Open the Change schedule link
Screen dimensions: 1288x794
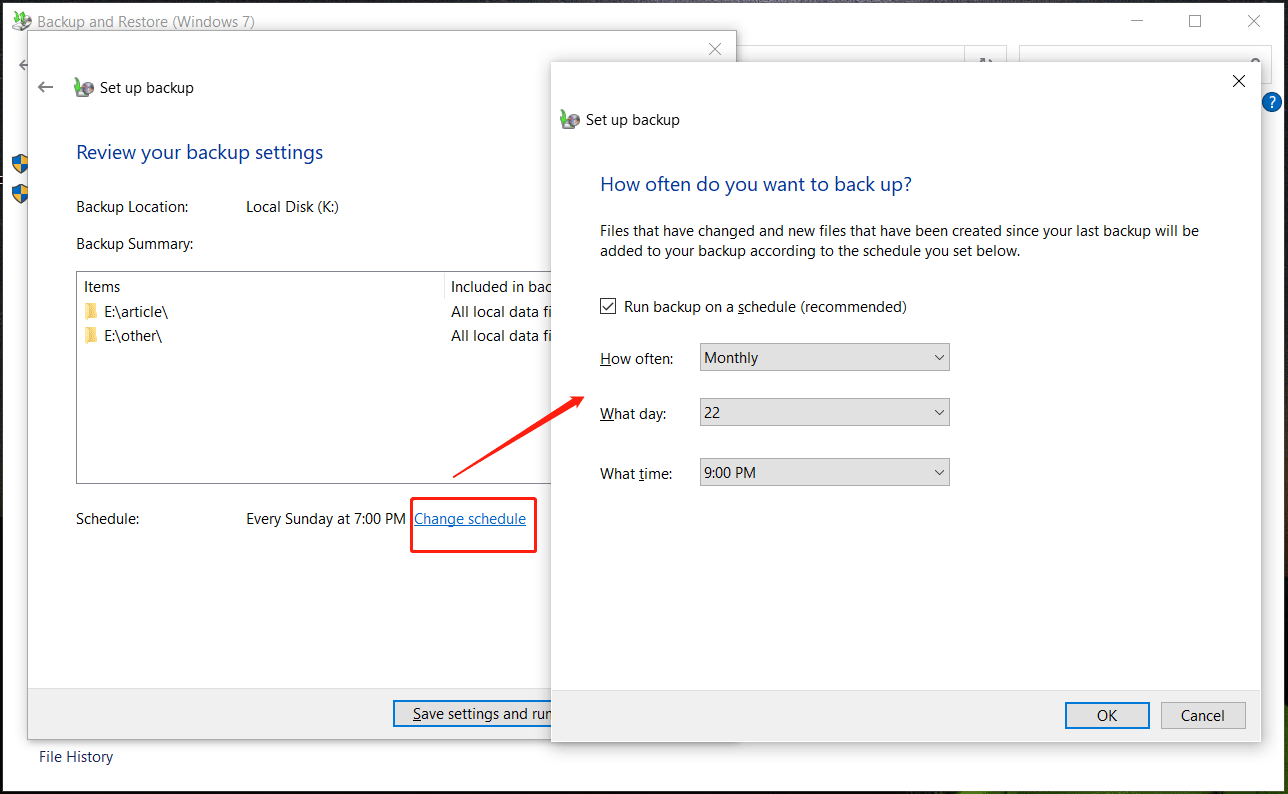[x=470, y=518]
